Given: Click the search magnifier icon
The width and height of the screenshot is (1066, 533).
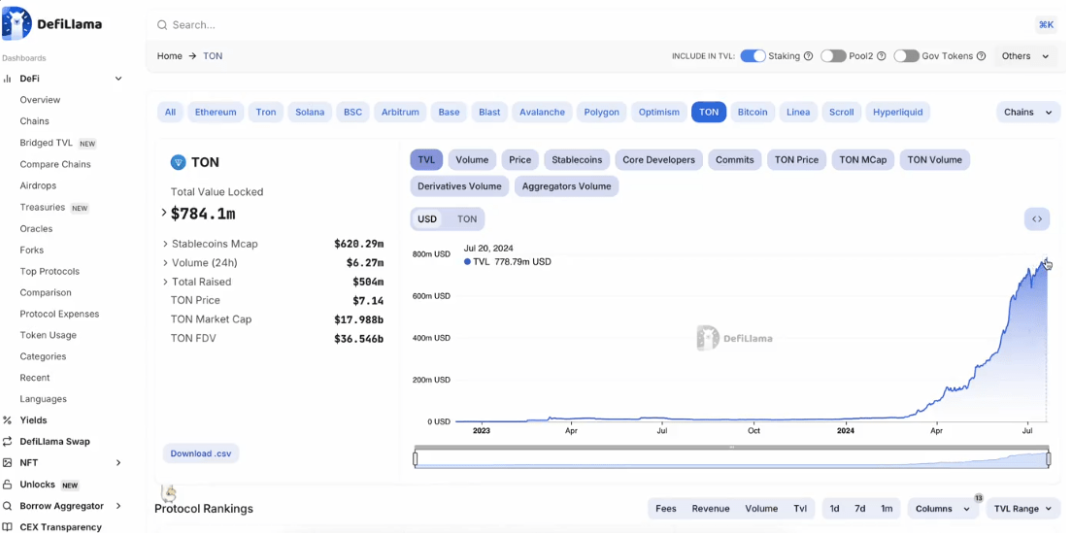Looking at the screenshot, I should coord(162,25).
